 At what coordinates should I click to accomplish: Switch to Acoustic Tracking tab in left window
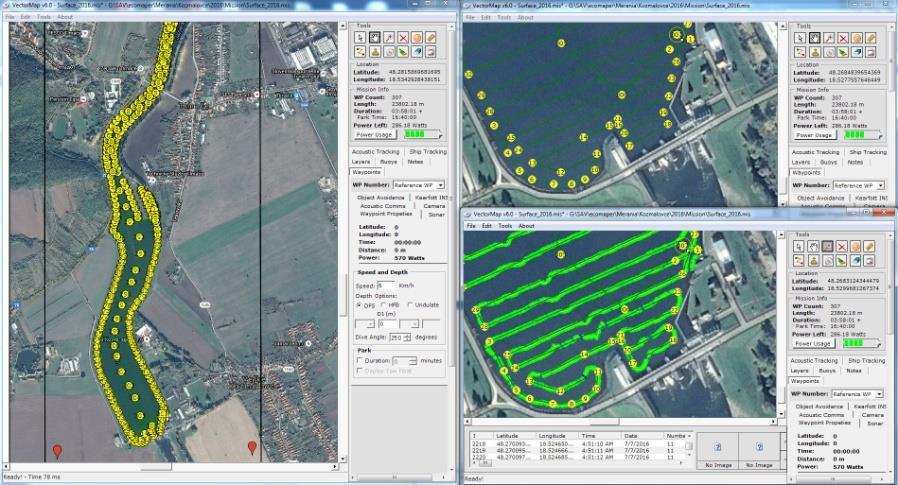tap(376, 152)
